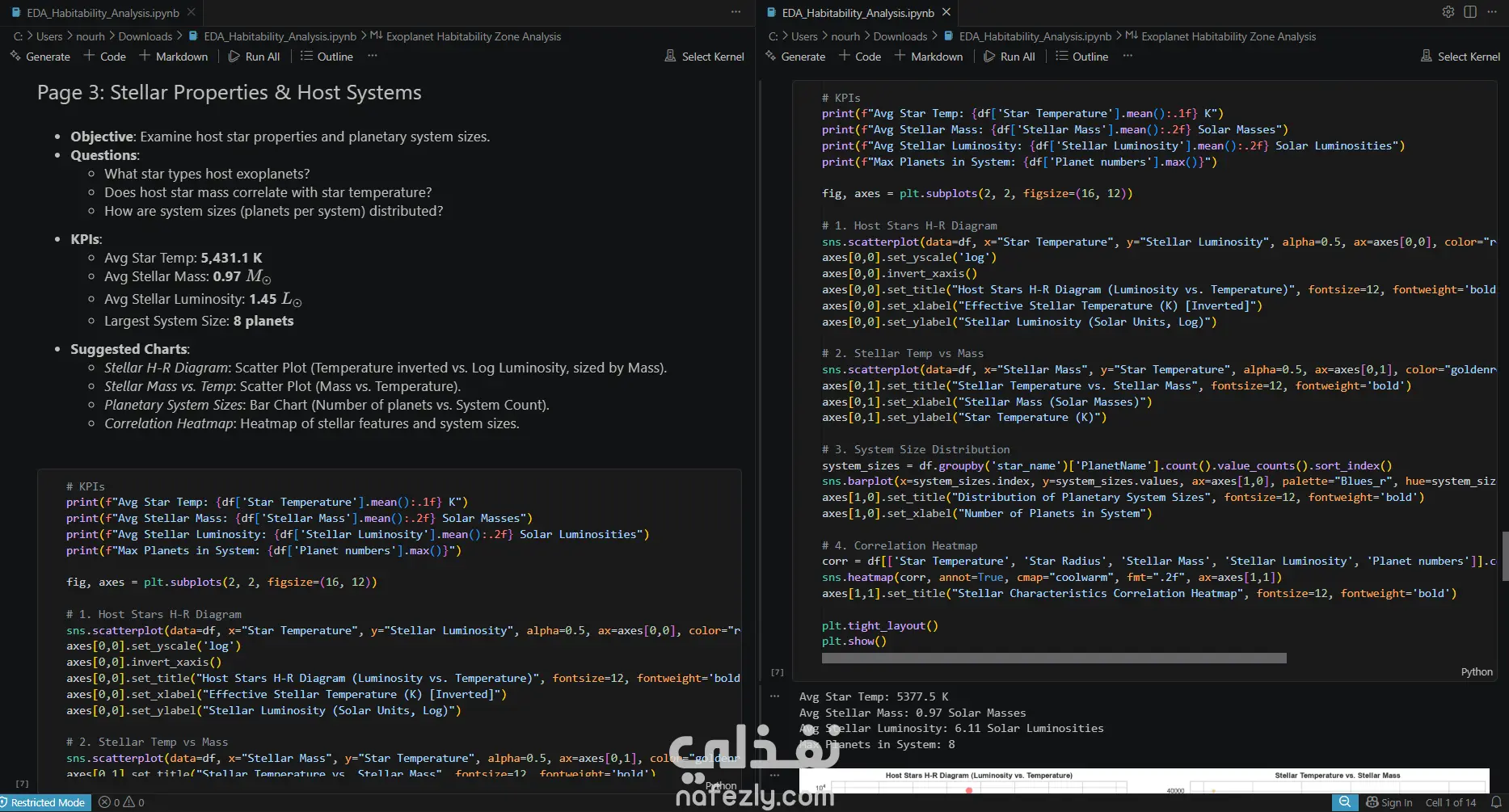1509x812 pixels.
Task: Close the left EDA_Habitability_Analysis.ipynb tab
Action: pyautogui.click(x=191, y=12)
